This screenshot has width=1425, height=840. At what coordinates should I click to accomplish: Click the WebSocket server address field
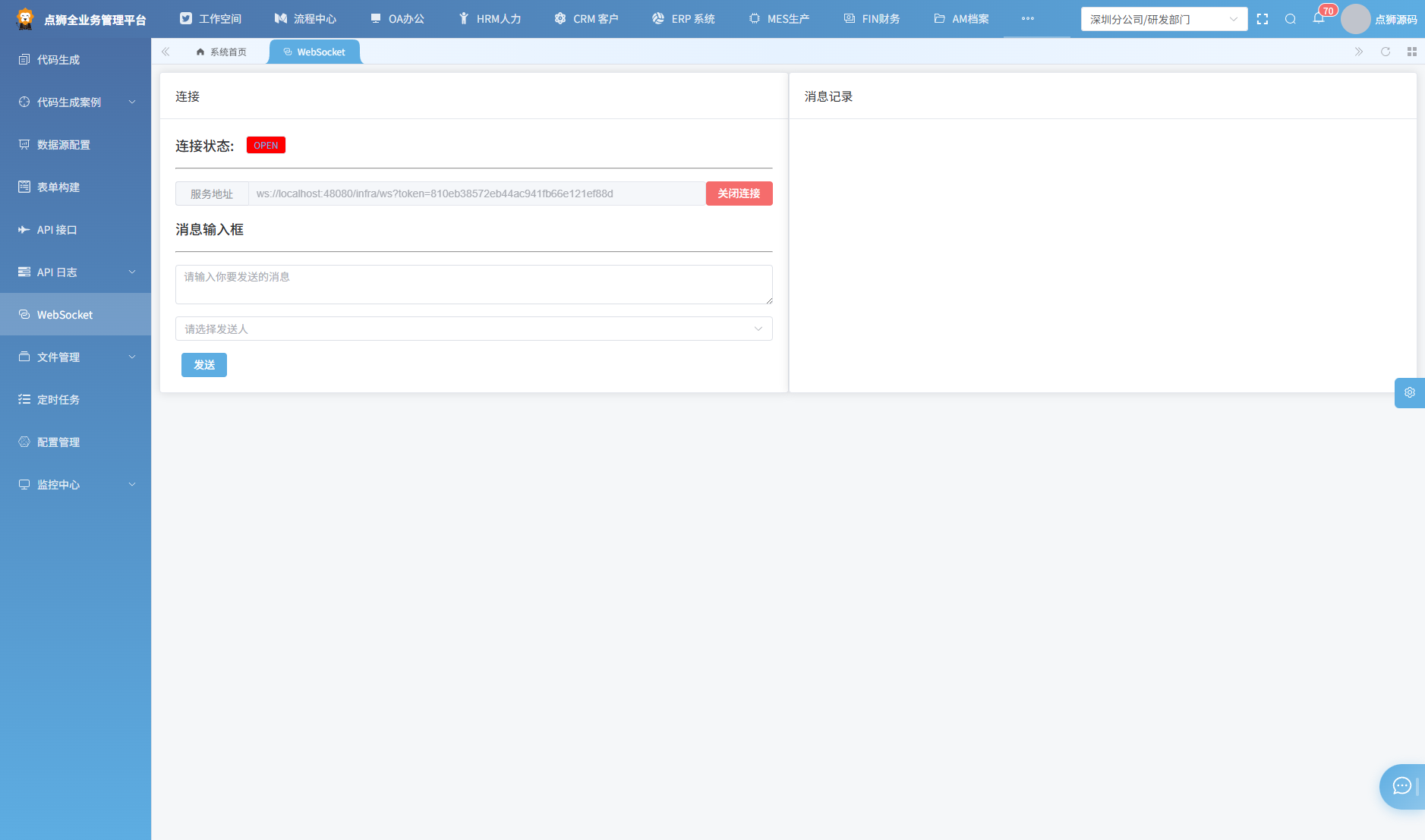(x=477, y=193)
